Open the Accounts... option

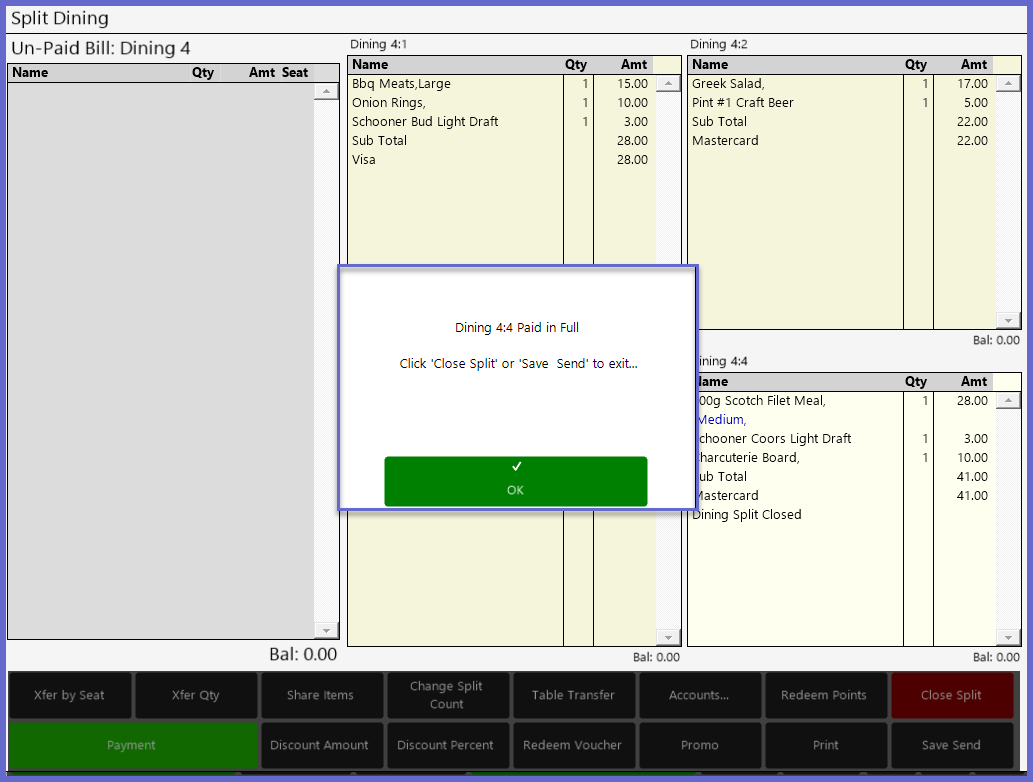(x=699, y=695)
